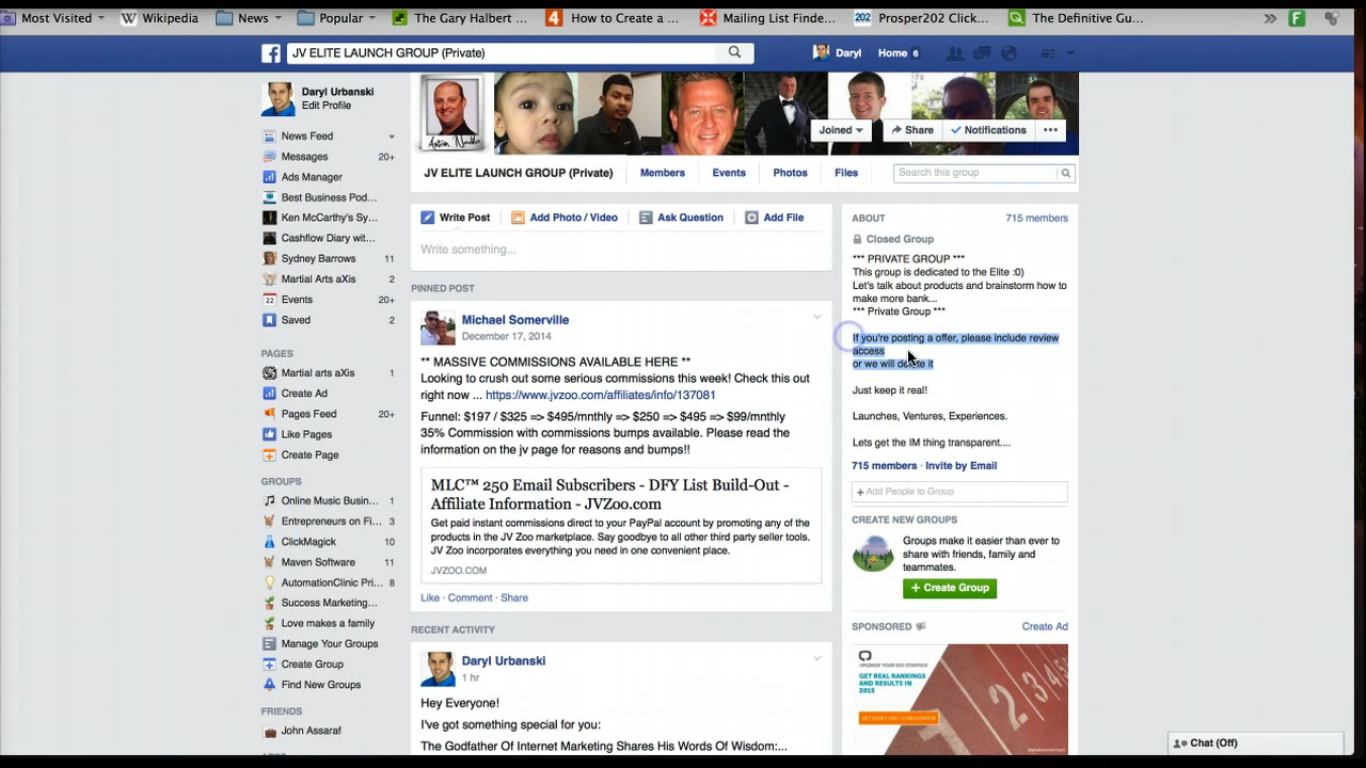
Task: Switch to the Files tab
Action: pos(846,173)
